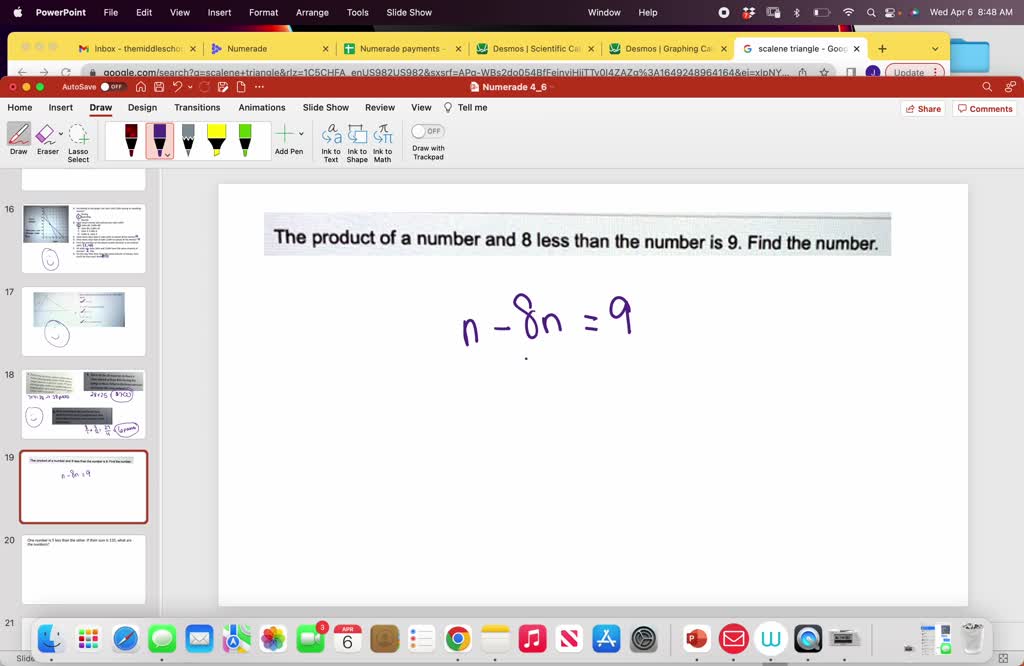Switch to Numerade tab in Chrome
The image size is (1024, 666).
coord(269,48)
